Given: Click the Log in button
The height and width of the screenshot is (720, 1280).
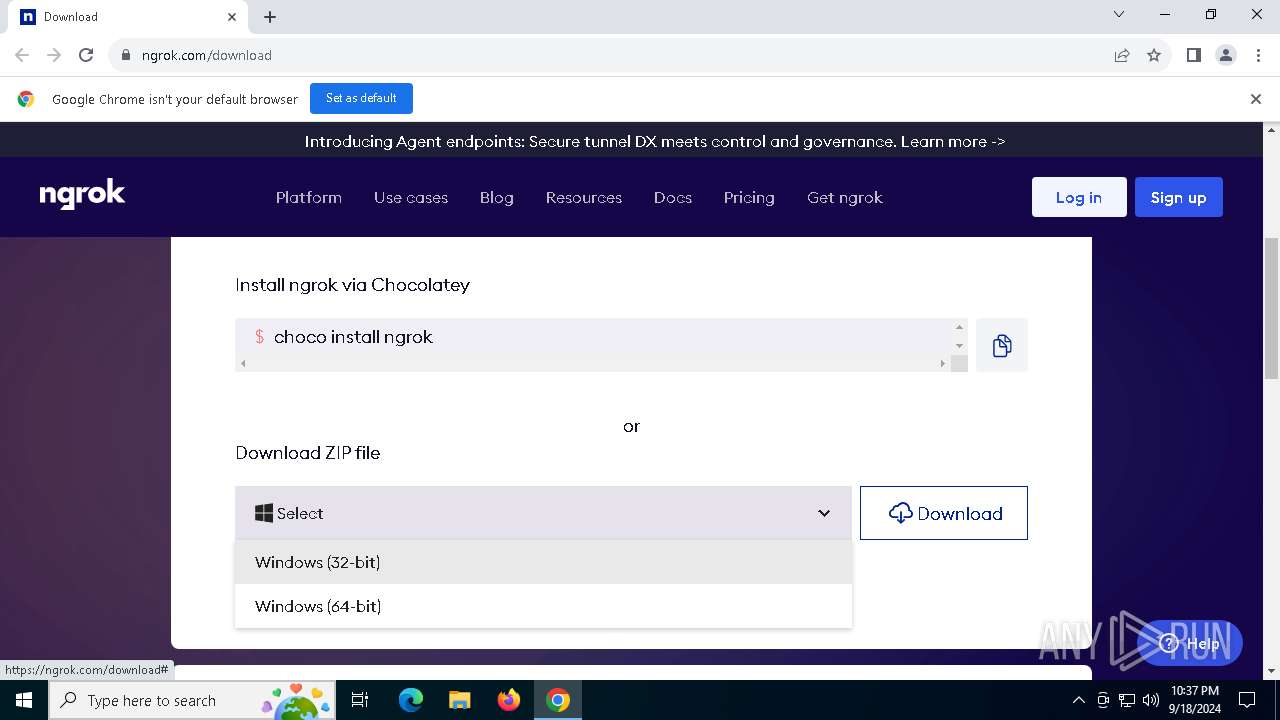Looking at the screenshot, I should tap(1079, 197).
